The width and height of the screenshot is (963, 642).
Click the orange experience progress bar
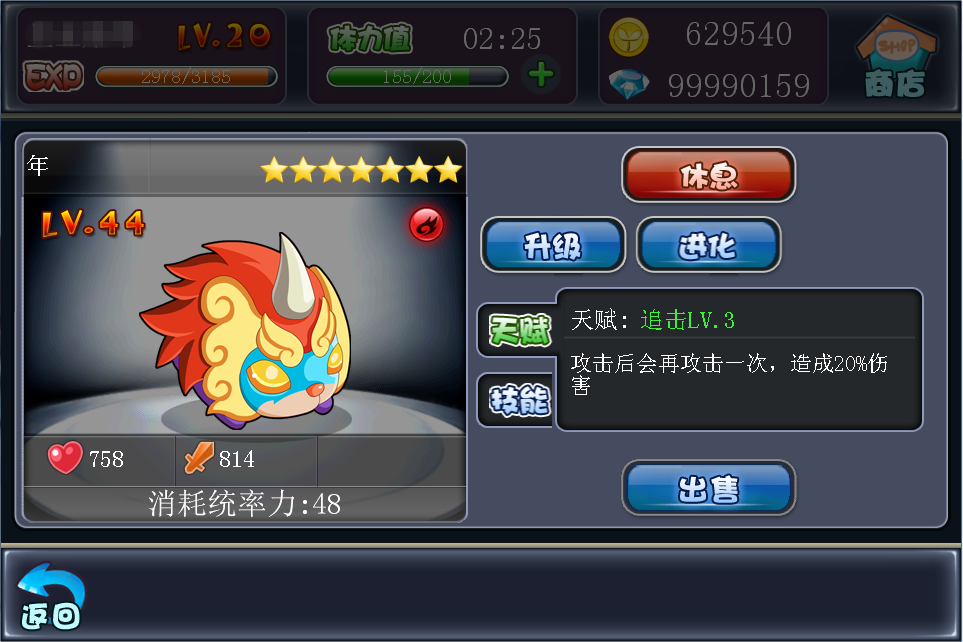click(187, 77)
